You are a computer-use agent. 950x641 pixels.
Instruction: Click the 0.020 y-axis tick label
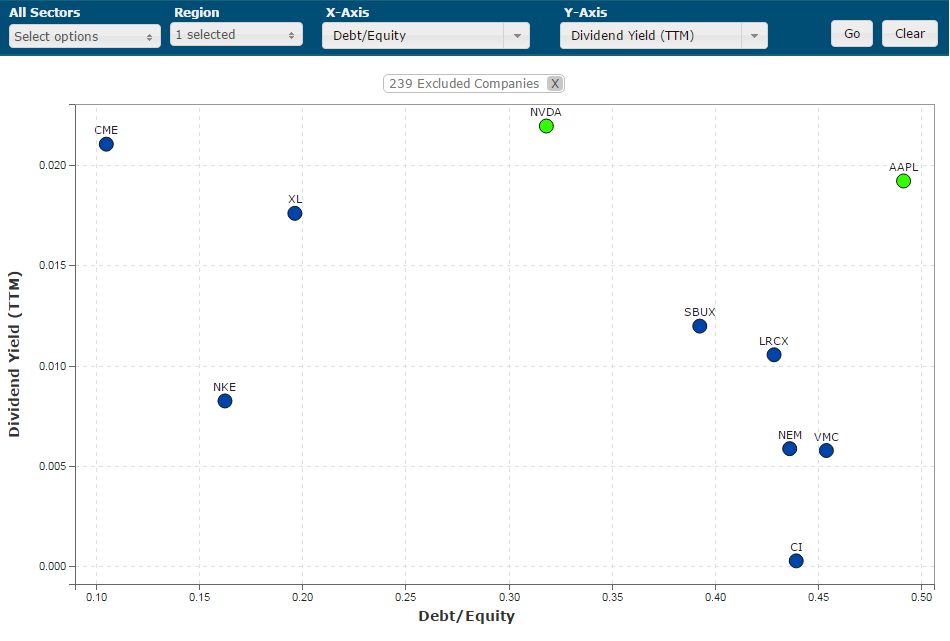[x=53, y=165]
